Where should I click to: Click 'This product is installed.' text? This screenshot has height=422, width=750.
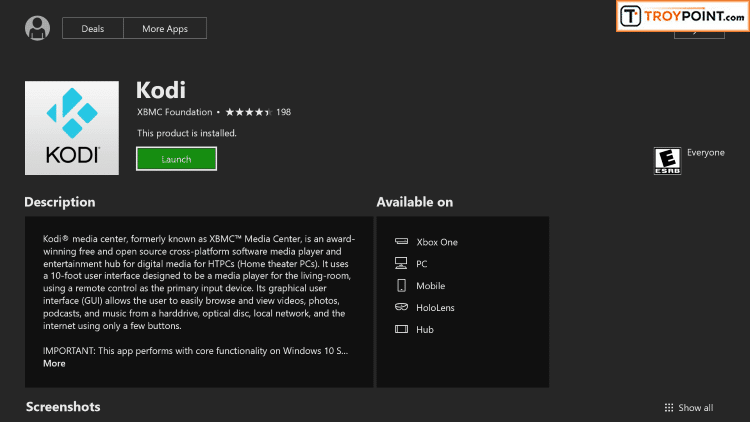pos(187,133)
